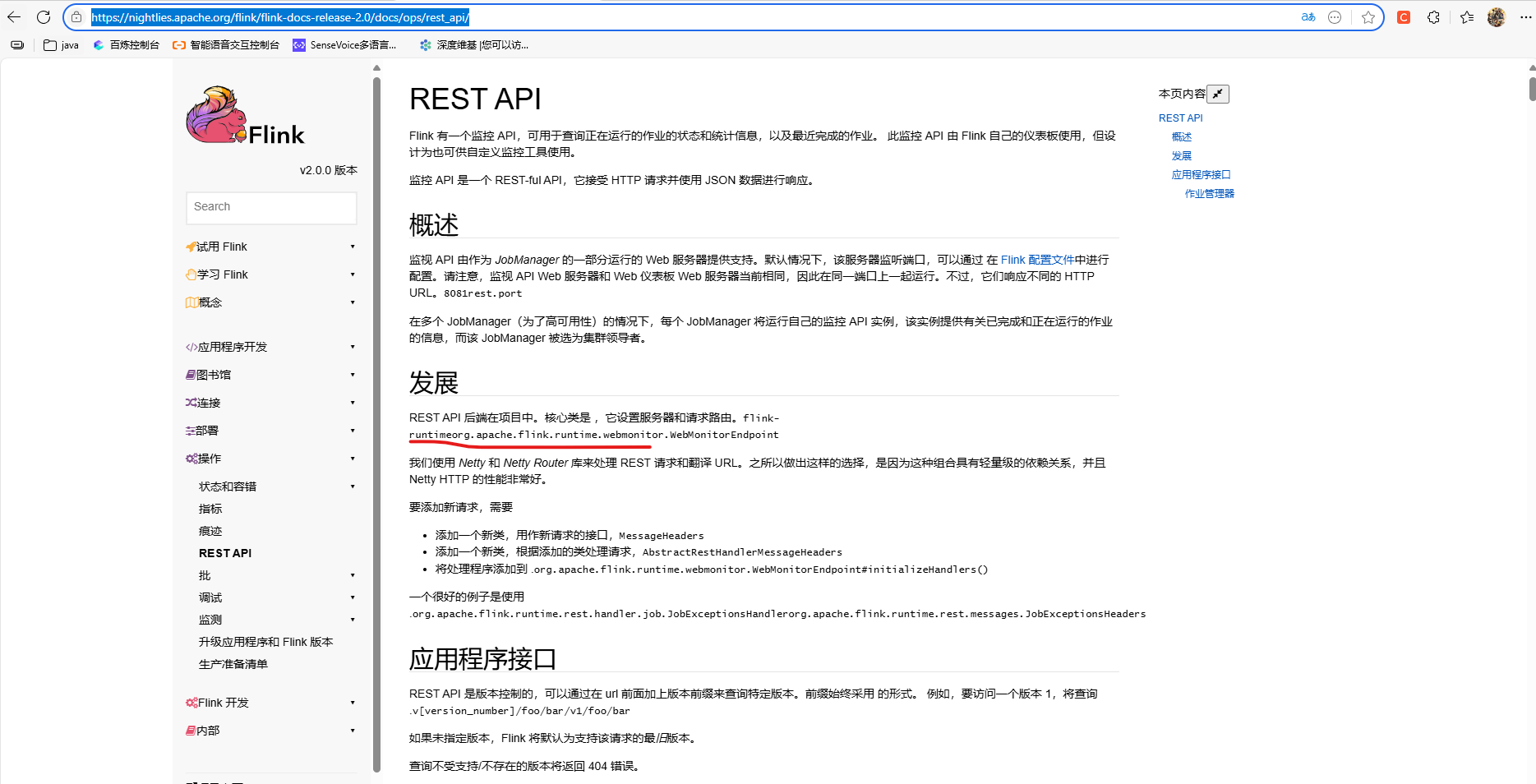Open 百炼控制台 bookmark
Screen dimensions: 1536x784
[x=127, y=45]
